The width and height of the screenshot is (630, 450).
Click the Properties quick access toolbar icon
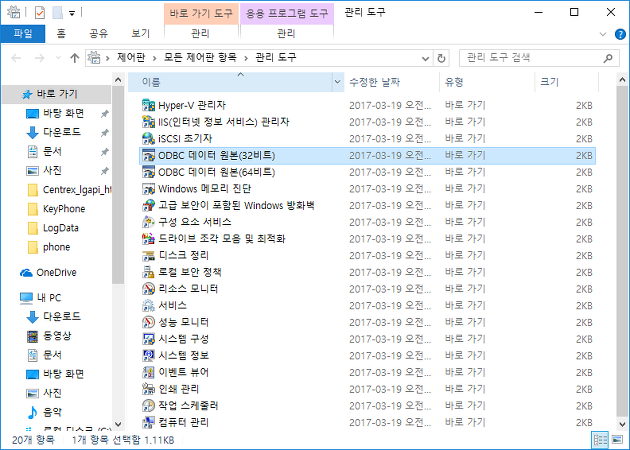point(40,13)
